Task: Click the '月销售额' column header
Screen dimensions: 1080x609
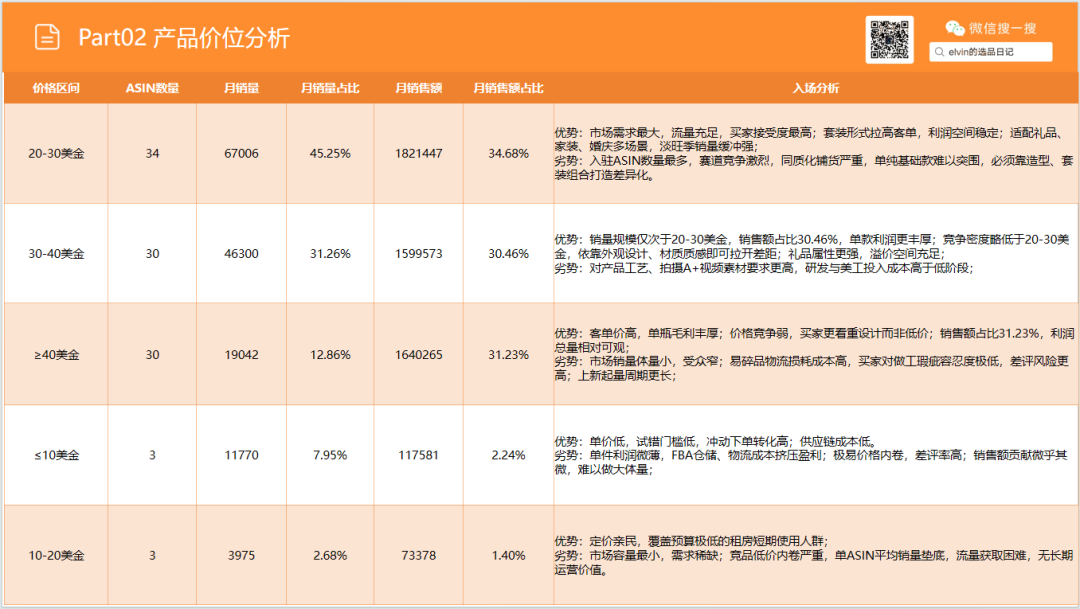Action: (x=418, y=88)
